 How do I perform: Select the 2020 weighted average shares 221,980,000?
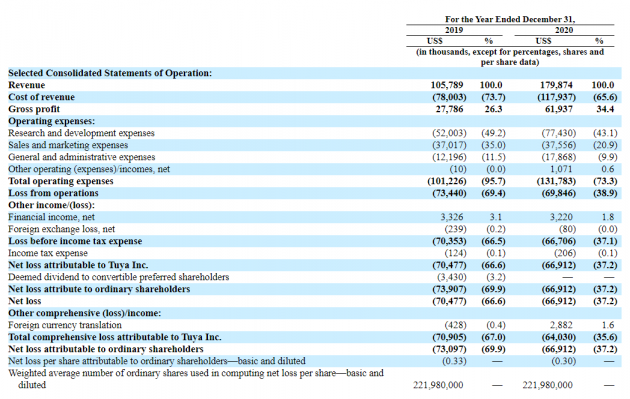pos(547,385)
